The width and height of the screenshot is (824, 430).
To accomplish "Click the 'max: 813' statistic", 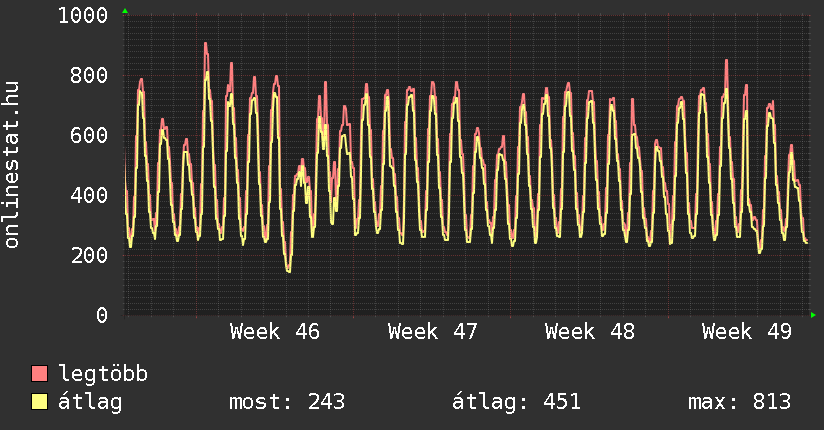I will pos(739,402).
